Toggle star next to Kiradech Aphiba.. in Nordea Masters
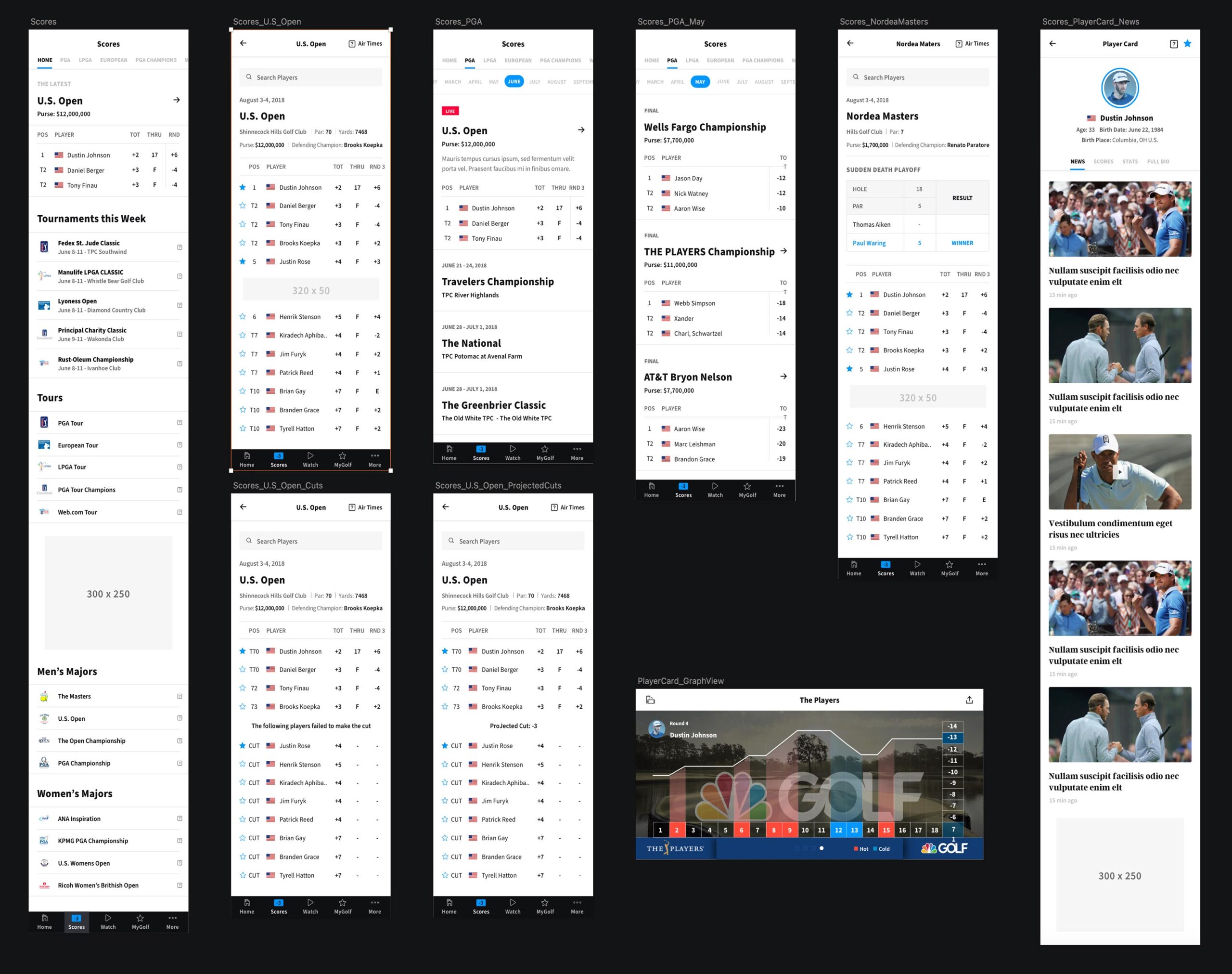 tap(849, 444)
